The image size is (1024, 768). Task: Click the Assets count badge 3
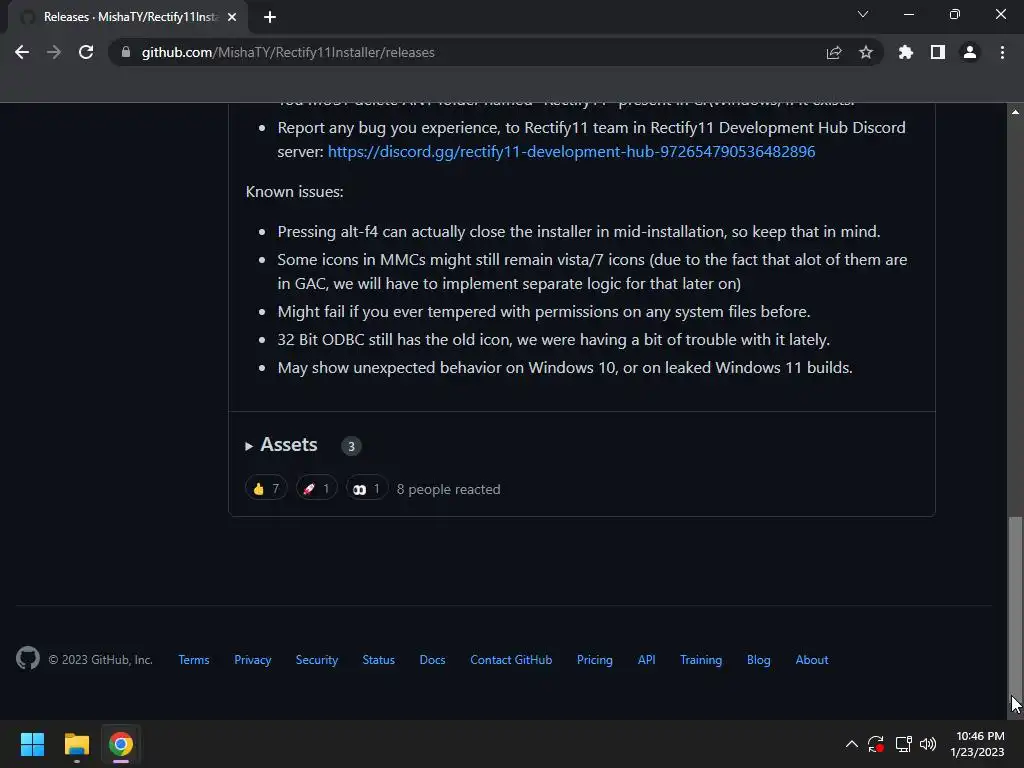tap(351, 446)
